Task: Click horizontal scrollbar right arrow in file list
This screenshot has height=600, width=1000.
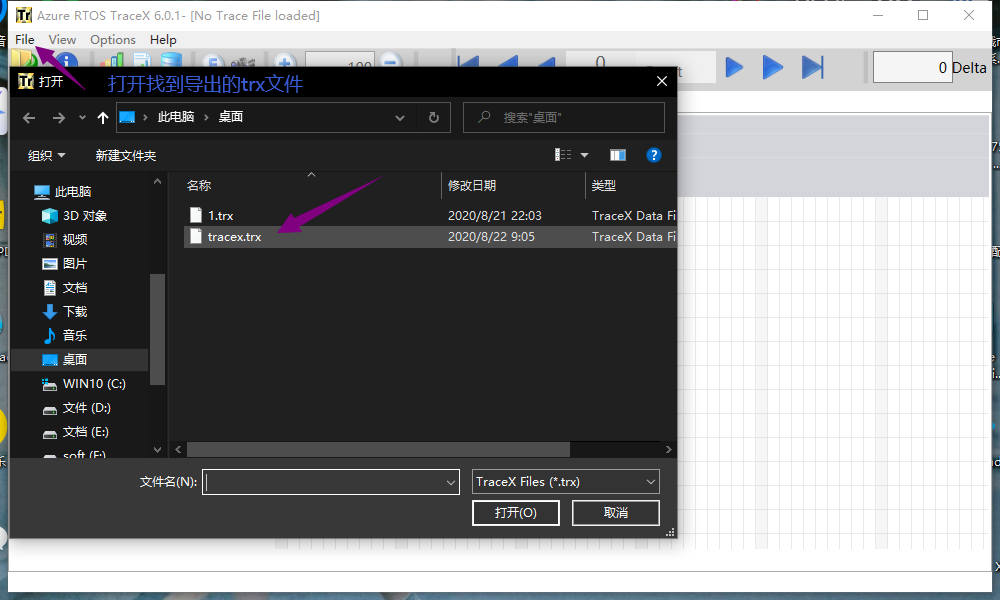Action: pyautogui.click(x=668, y=450)
